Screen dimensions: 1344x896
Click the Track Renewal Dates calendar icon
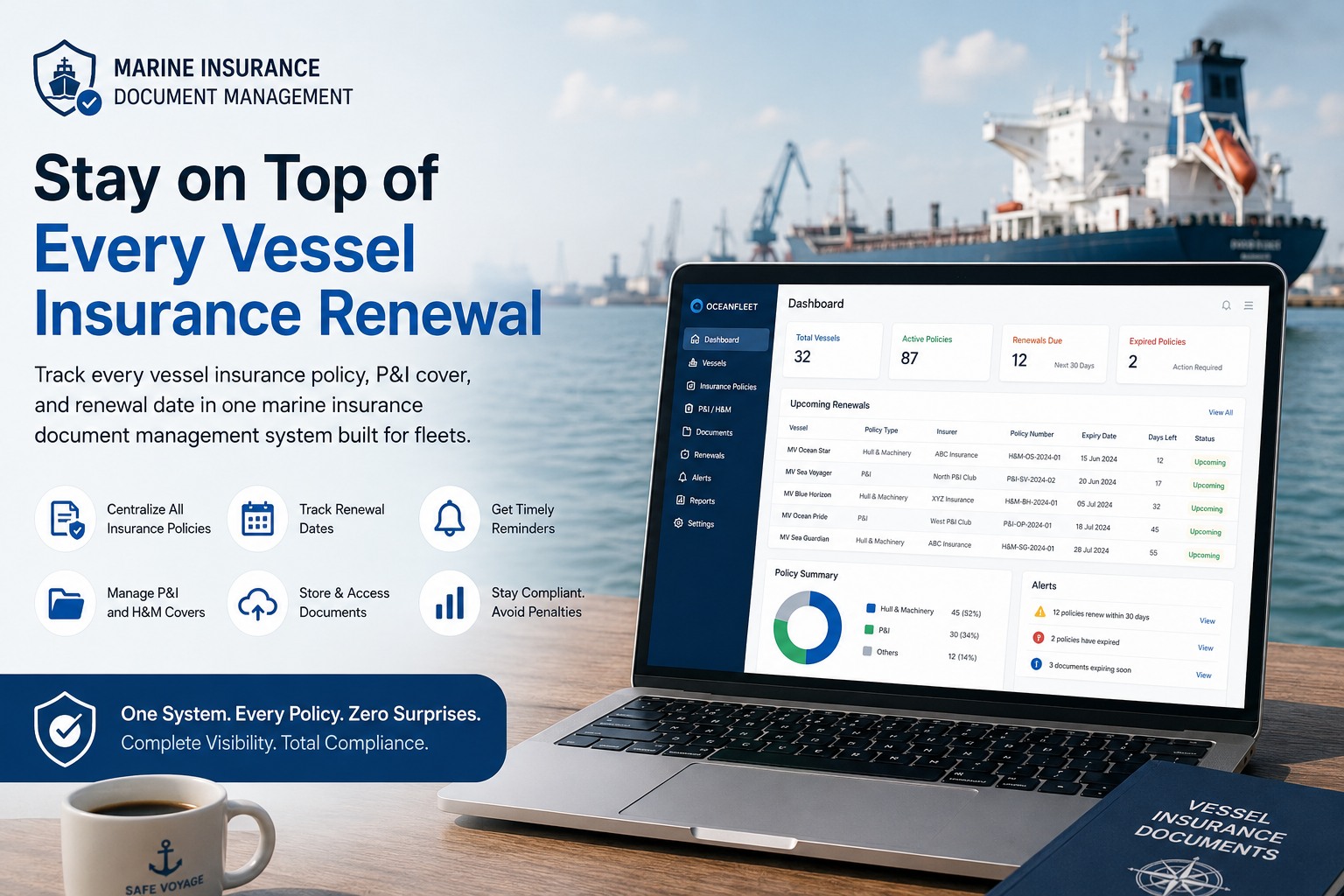(257, 519)
